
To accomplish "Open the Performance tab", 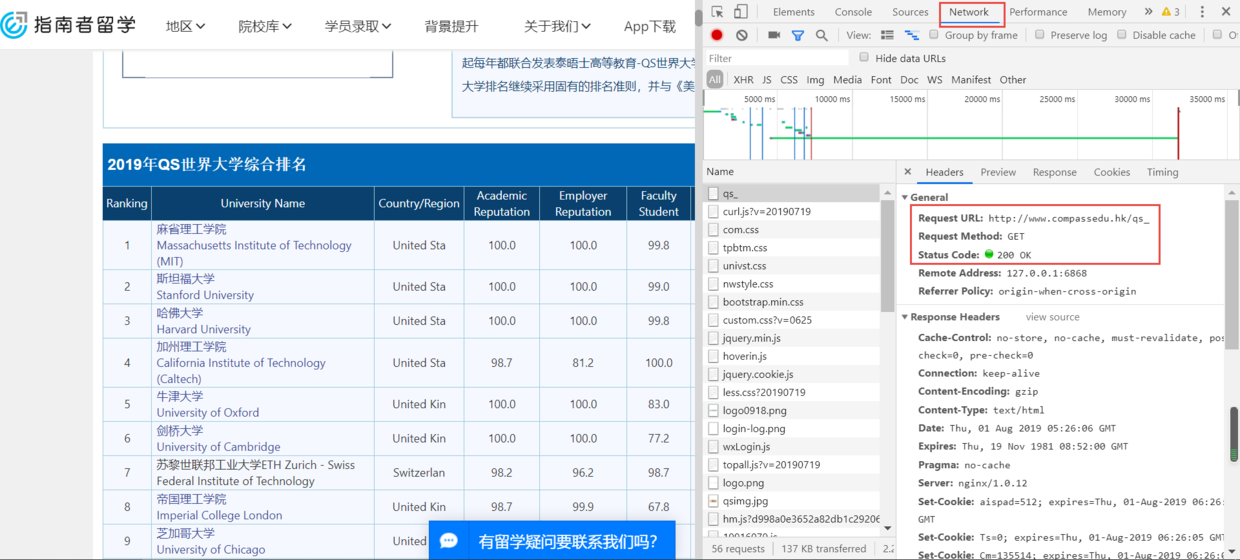I will click(1038, 12).
